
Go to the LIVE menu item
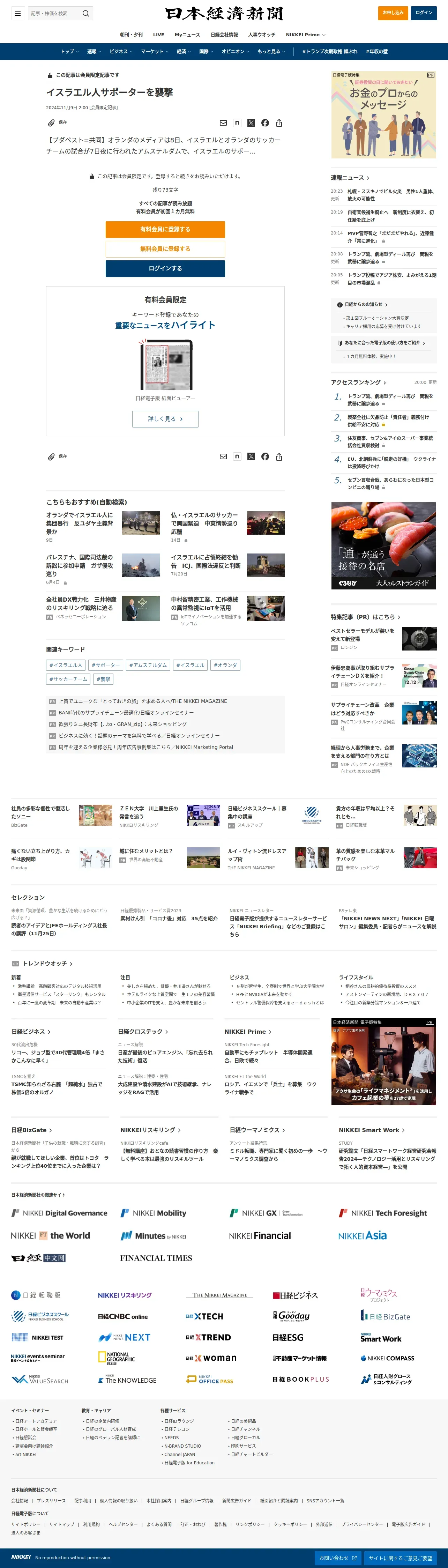(x=158, y=35)
